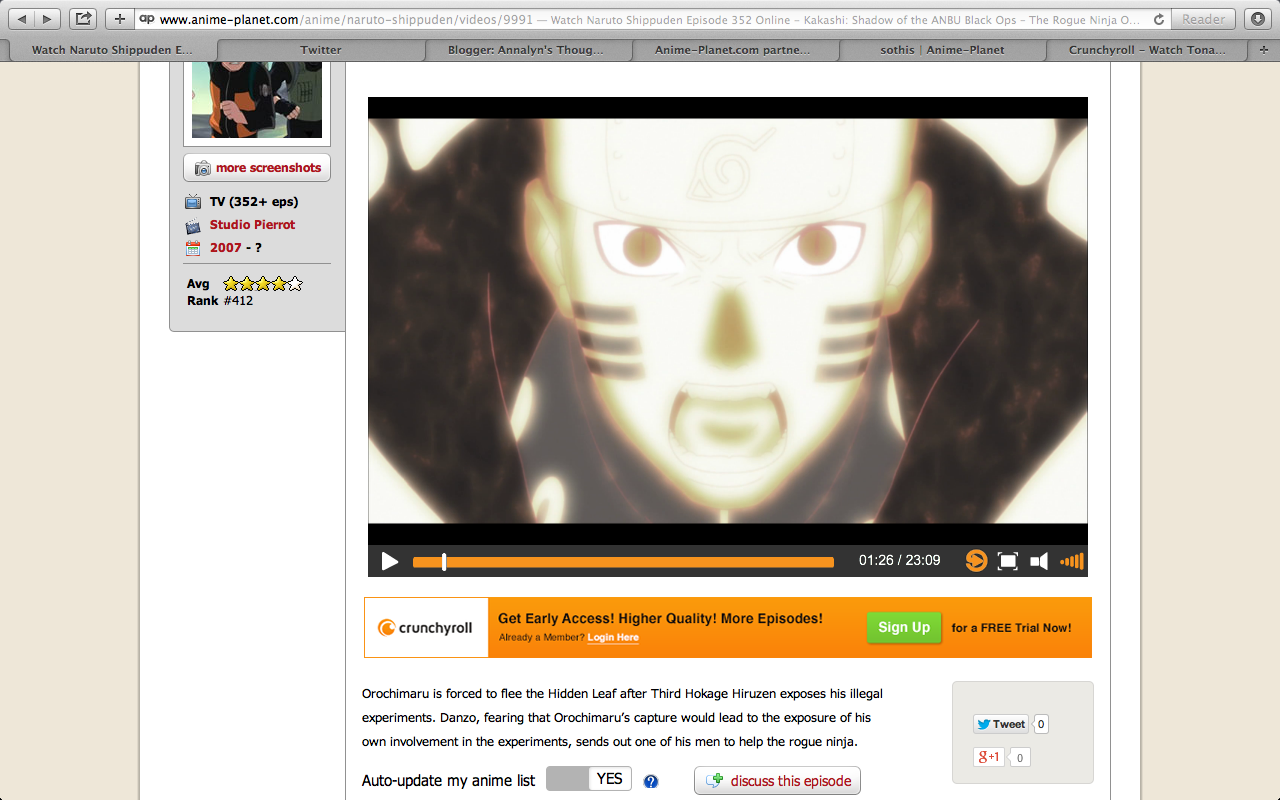Tweet this episode
Image resolution: width=1280 pixels, height=800 pixels.
[1000, 724]
